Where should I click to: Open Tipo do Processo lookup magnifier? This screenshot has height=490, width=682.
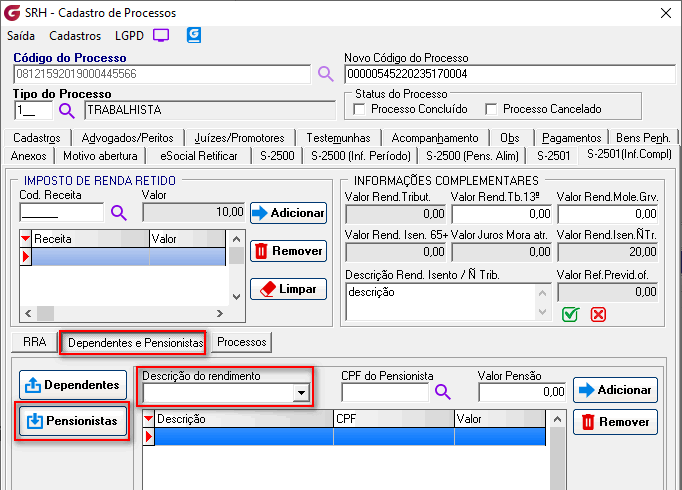(67, 110)
